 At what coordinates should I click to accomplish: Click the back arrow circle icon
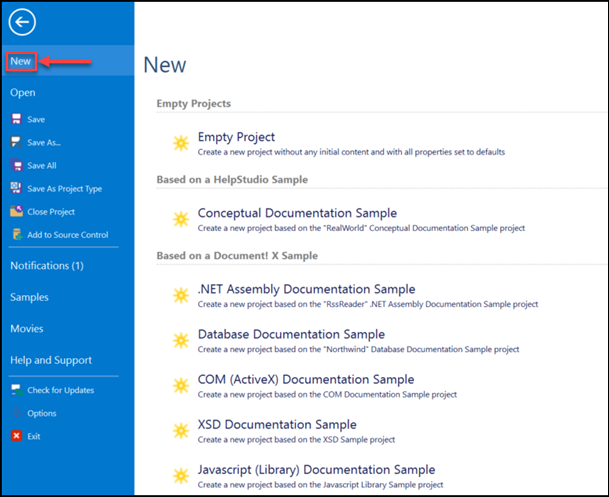(x=21, y=24)
